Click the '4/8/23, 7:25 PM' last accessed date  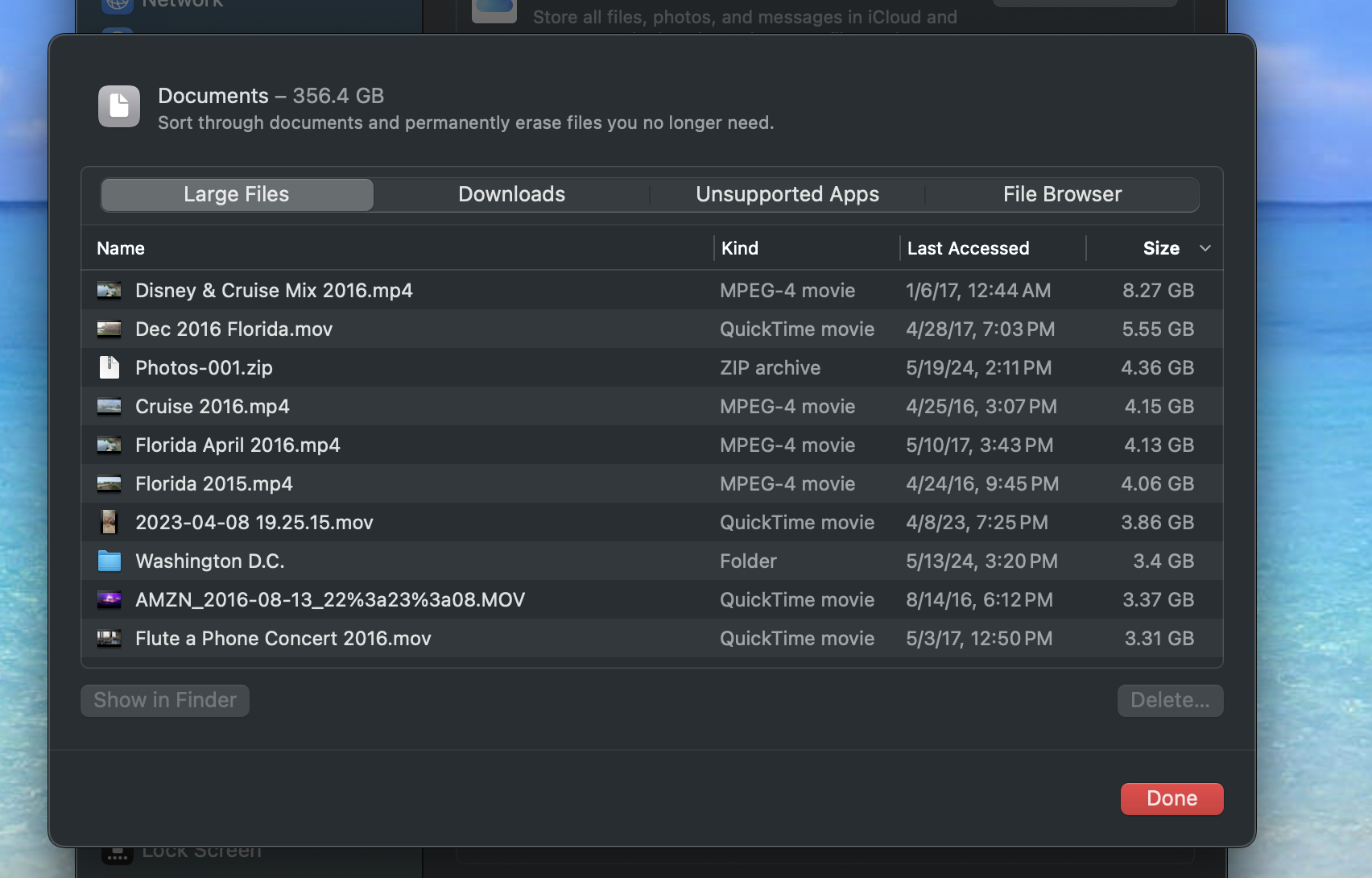pyautogui.click(x=977, y=522)
